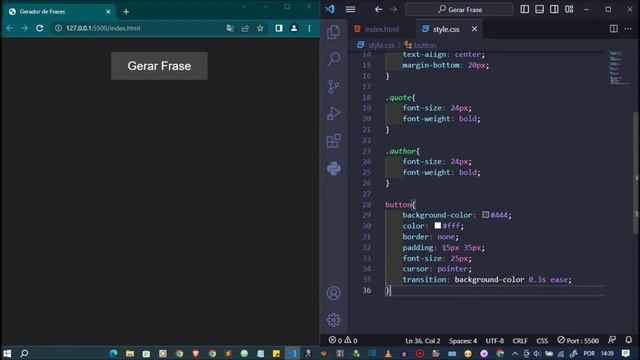Open the Manage gear settings icon
Viewport: 640px width, 360px height.
[333, 320]
